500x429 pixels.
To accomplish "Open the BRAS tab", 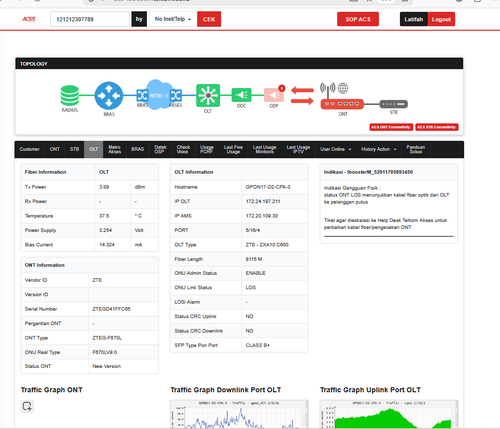I will tap(137, 149).
